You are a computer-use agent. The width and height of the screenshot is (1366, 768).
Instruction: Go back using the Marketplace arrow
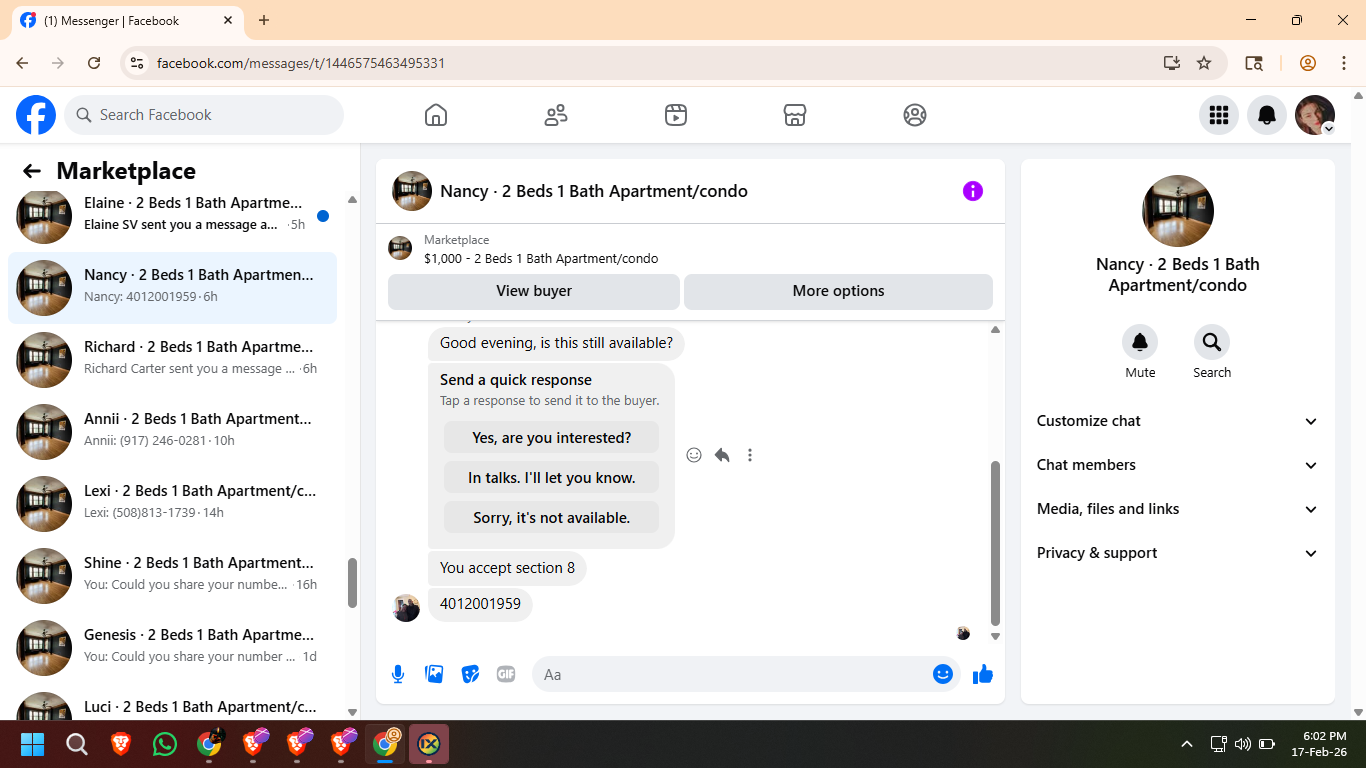tap(32, 171)
